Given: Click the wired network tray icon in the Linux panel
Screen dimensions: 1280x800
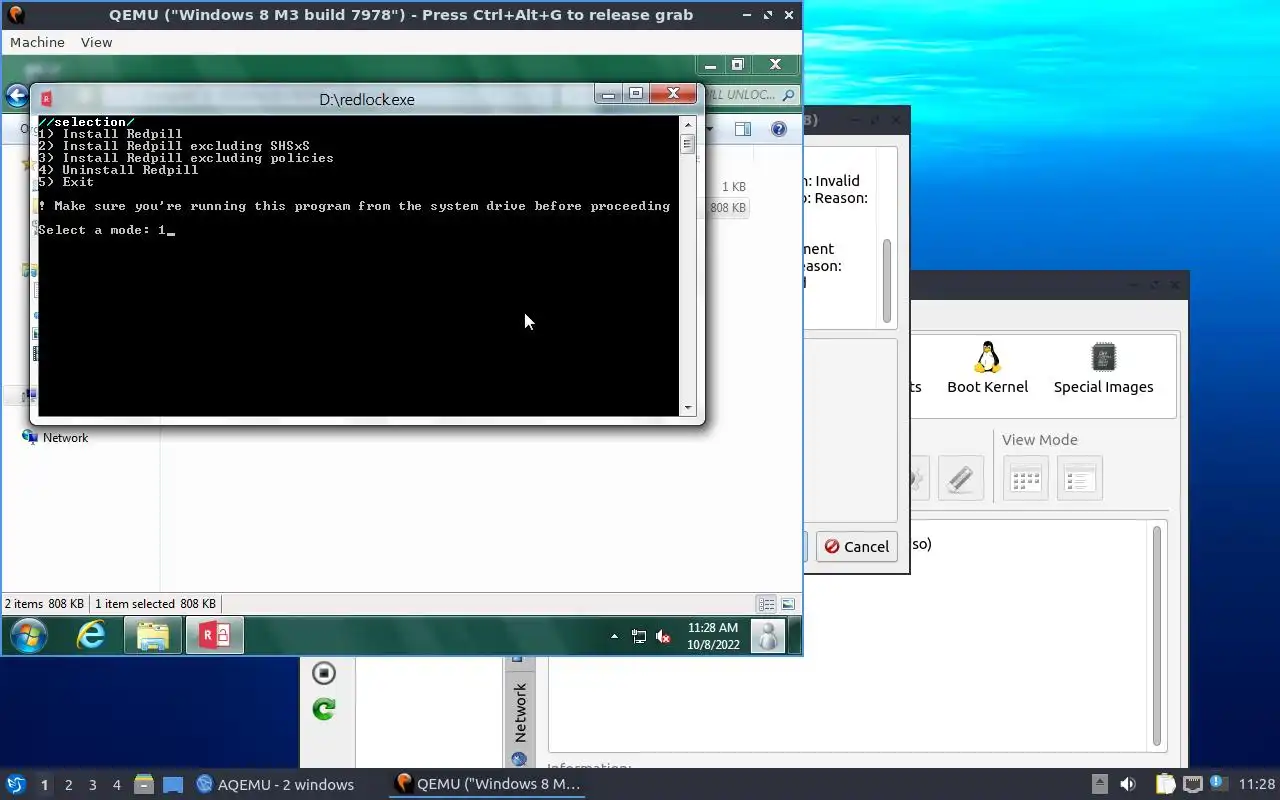Looking at the screenshot, I should click(x=1193, y=784).
